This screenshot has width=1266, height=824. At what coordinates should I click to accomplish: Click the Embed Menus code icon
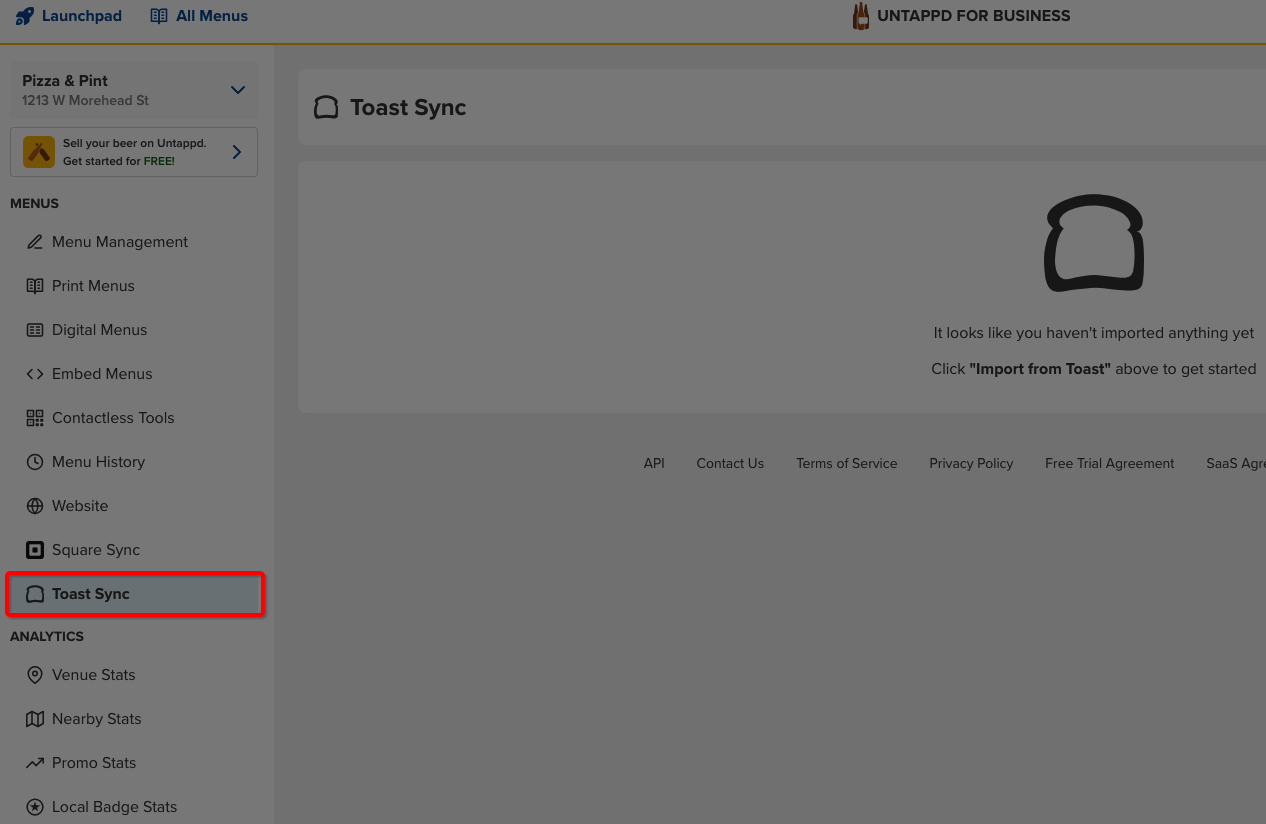click(35, 374)
